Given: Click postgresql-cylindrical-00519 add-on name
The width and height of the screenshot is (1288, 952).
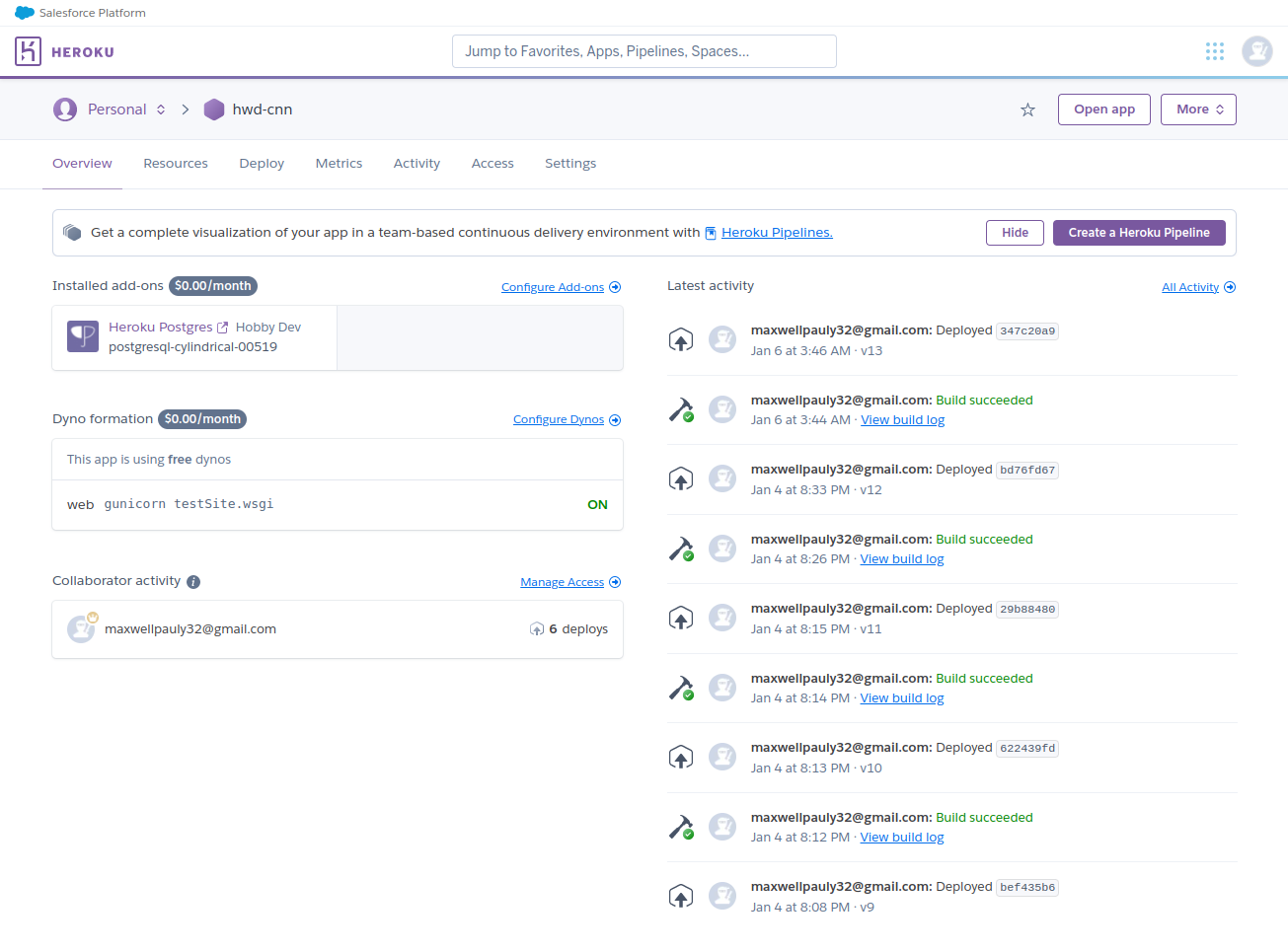Looking at the screenshot, I should click(192, 347).
